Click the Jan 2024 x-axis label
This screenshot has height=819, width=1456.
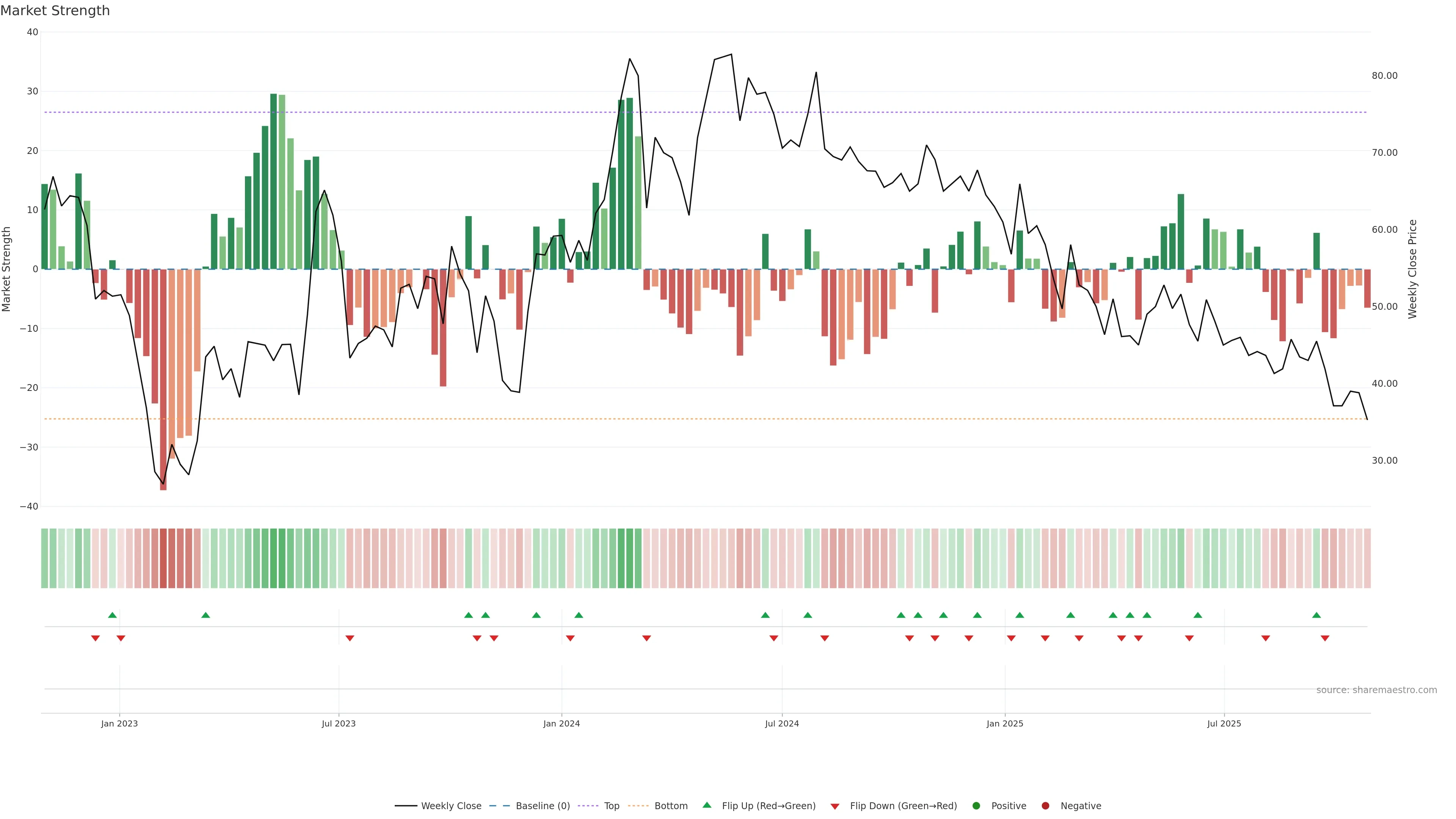click(561, 723)
